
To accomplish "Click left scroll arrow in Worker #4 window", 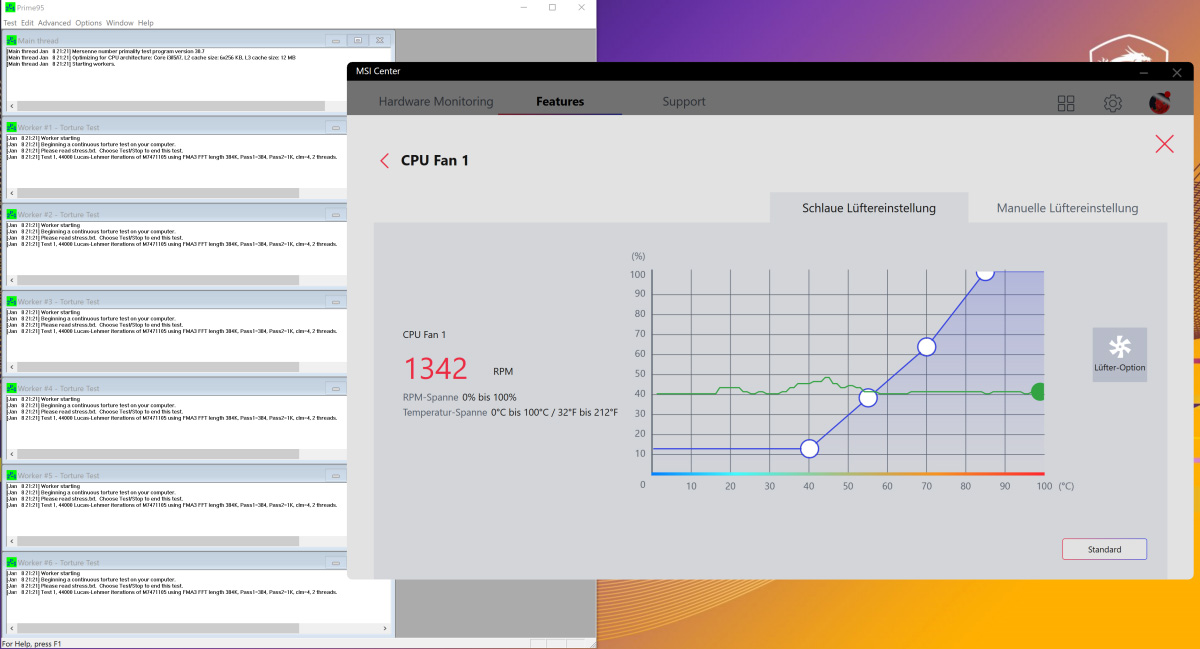I will click(x=12, y=454).
